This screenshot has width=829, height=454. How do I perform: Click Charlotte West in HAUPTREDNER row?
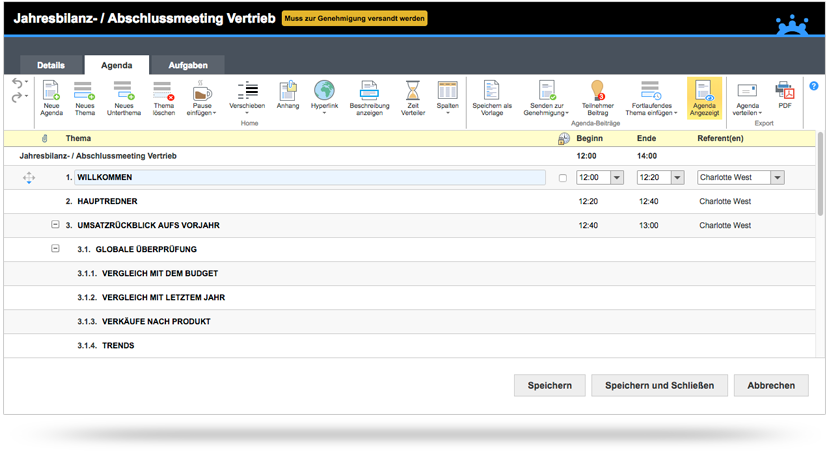coord(725,201)
